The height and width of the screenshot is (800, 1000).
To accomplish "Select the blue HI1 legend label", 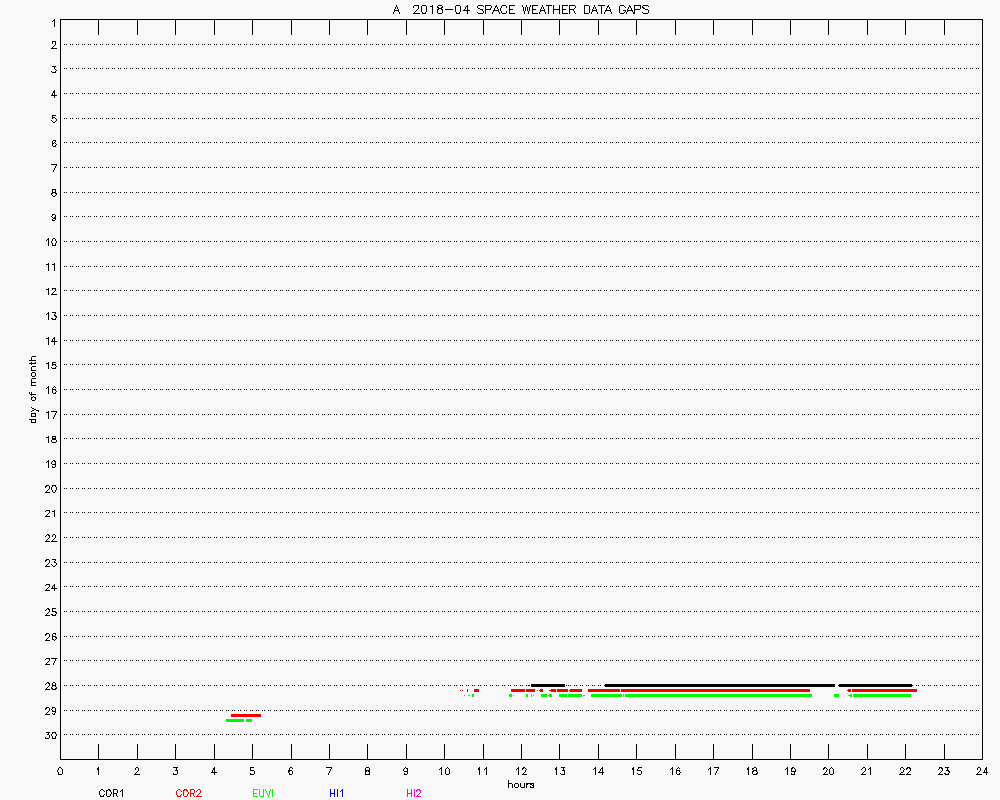I will click(337, 793).
